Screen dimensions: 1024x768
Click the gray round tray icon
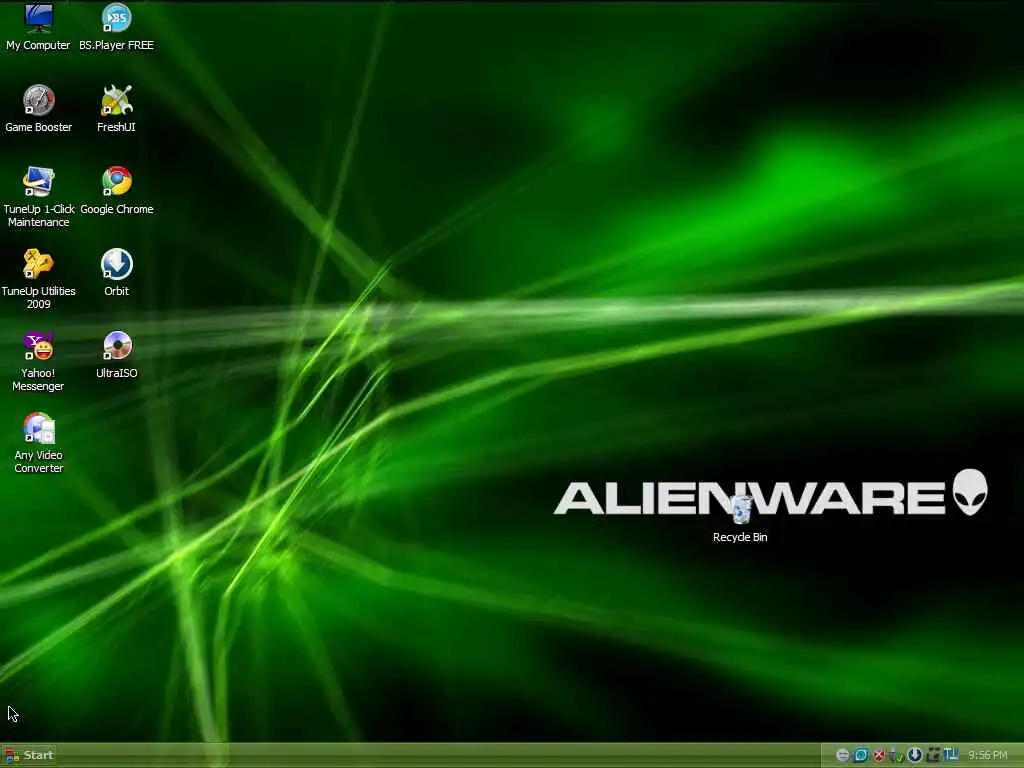(842, 756)
